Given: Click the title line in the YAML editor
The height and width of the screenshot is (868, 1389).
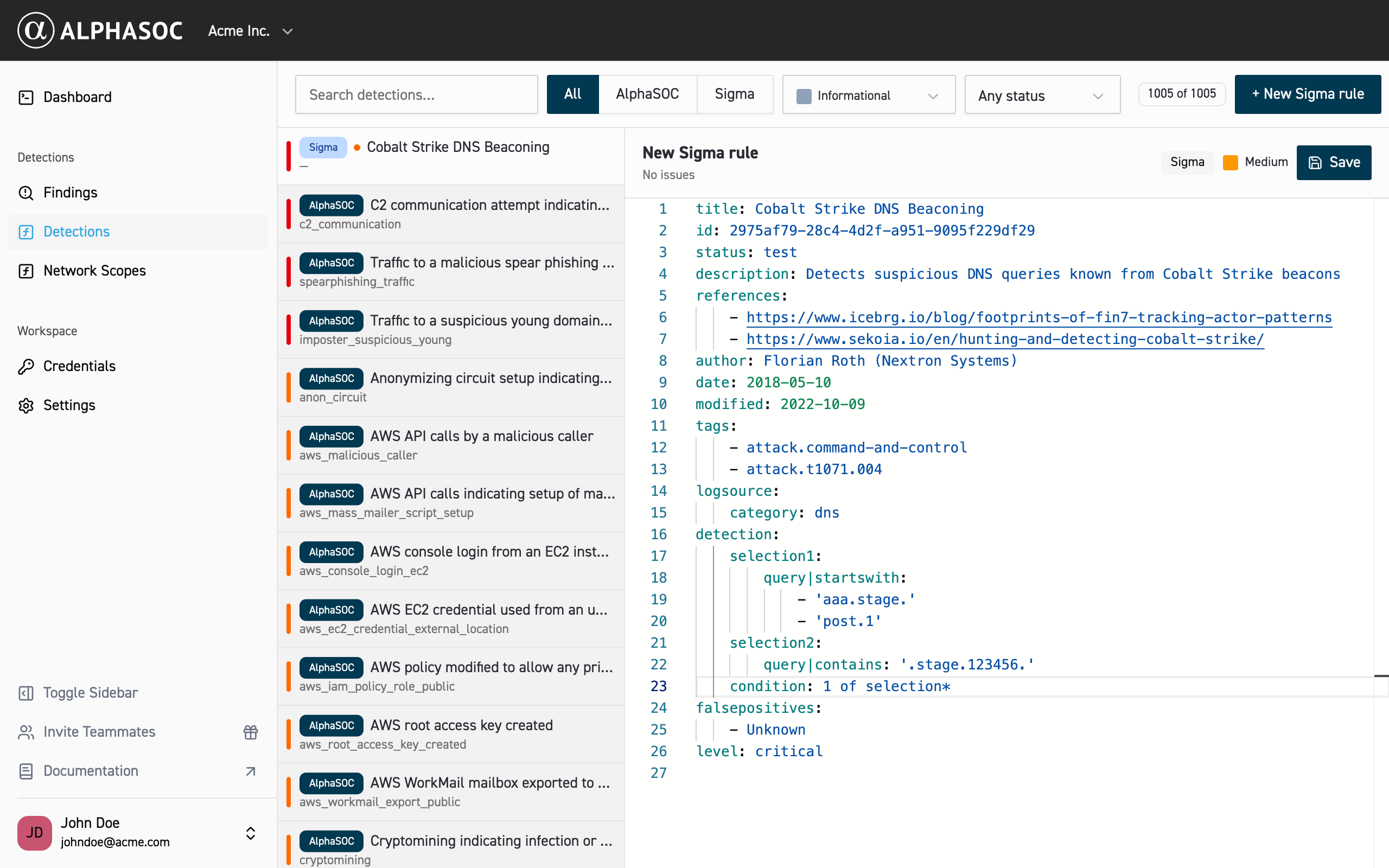Looking at the screenshot, I should [x=839, y=209].
